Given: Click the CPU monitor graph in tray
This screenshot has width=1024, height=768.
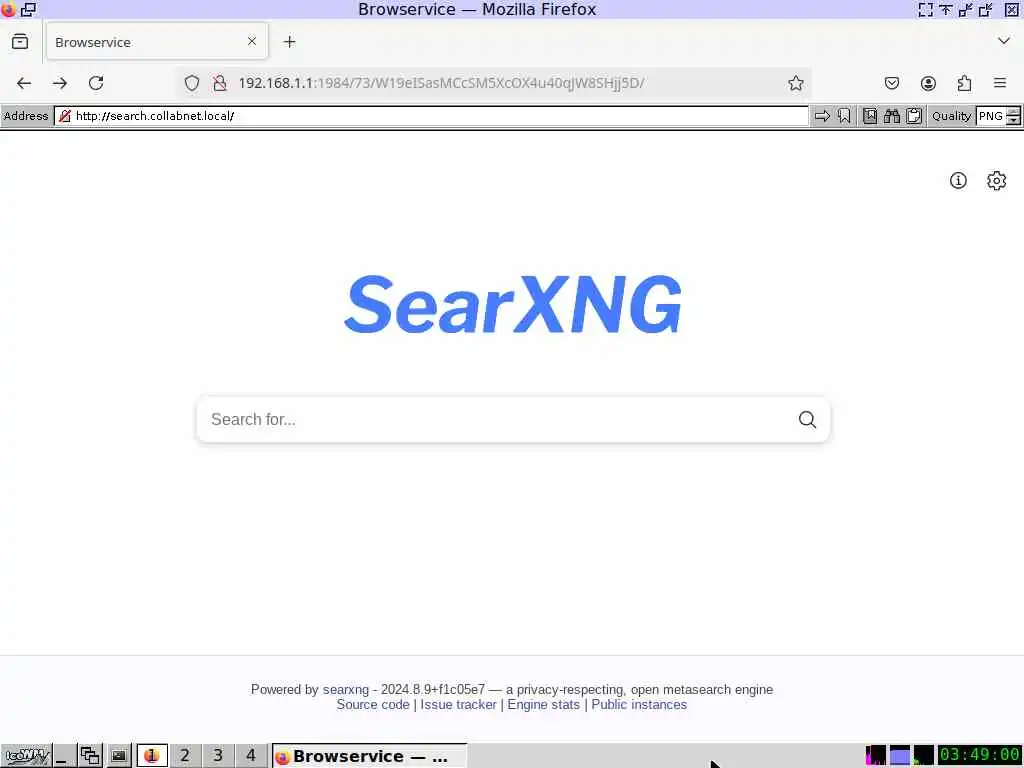Looking at the screenshot, I should click(876, 756).
